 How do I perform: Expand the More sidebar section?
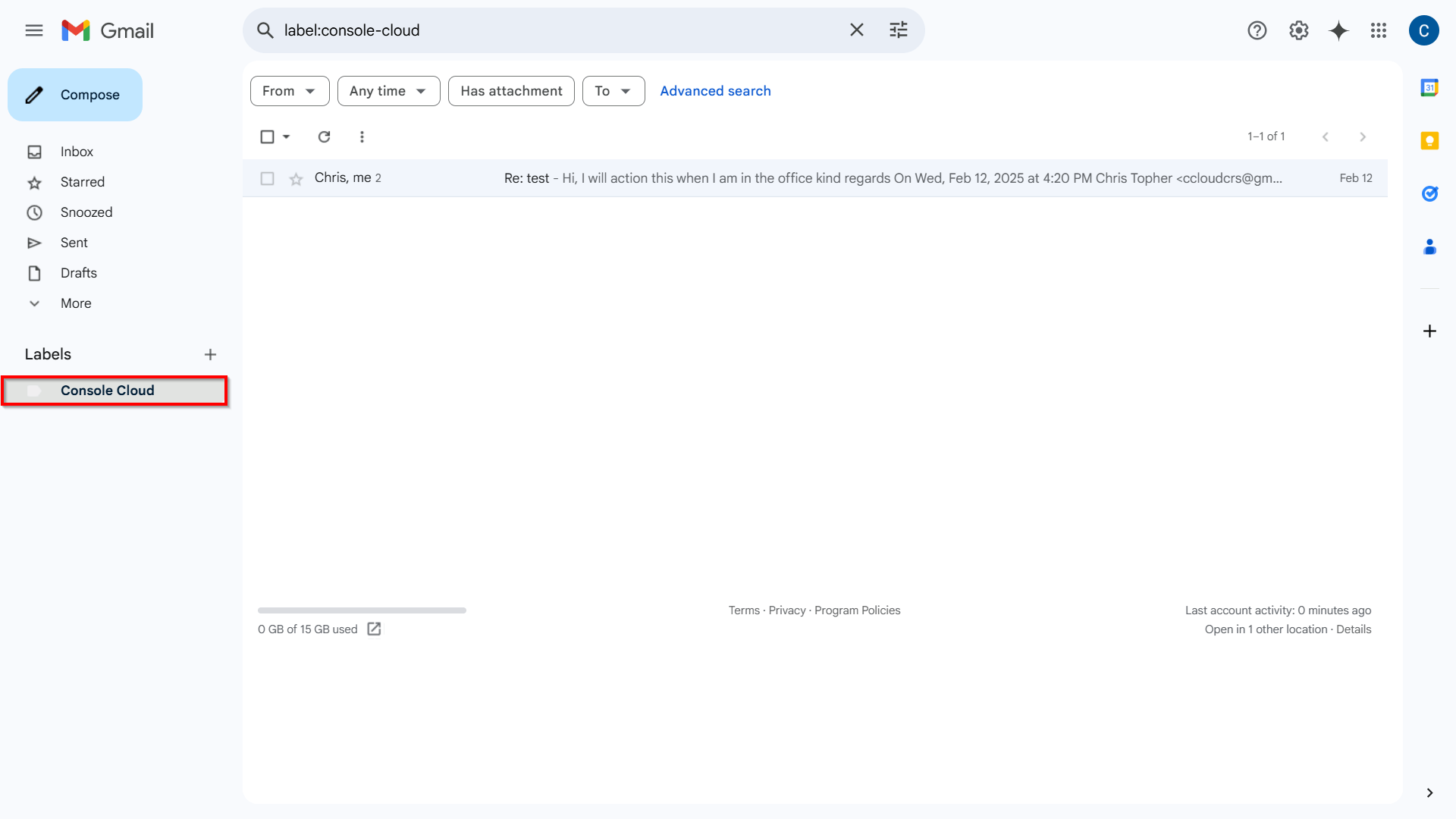76,303
